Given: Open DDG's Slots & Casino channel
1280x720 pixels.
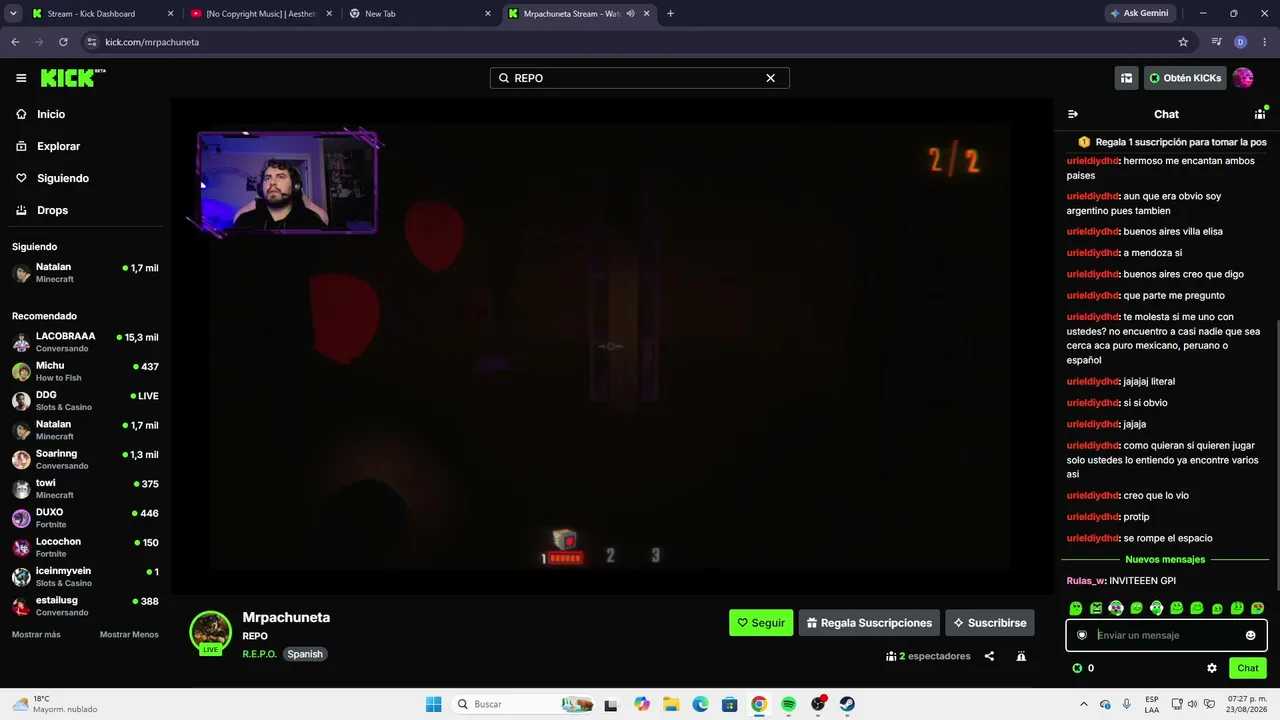Looking at the screenshot, I should pyautogui.click(x=85, y=401).
